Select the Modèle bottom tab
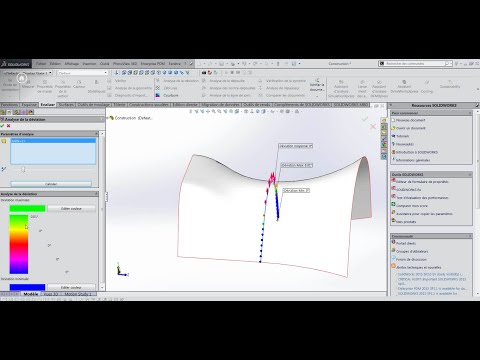 tap(31, 294)
